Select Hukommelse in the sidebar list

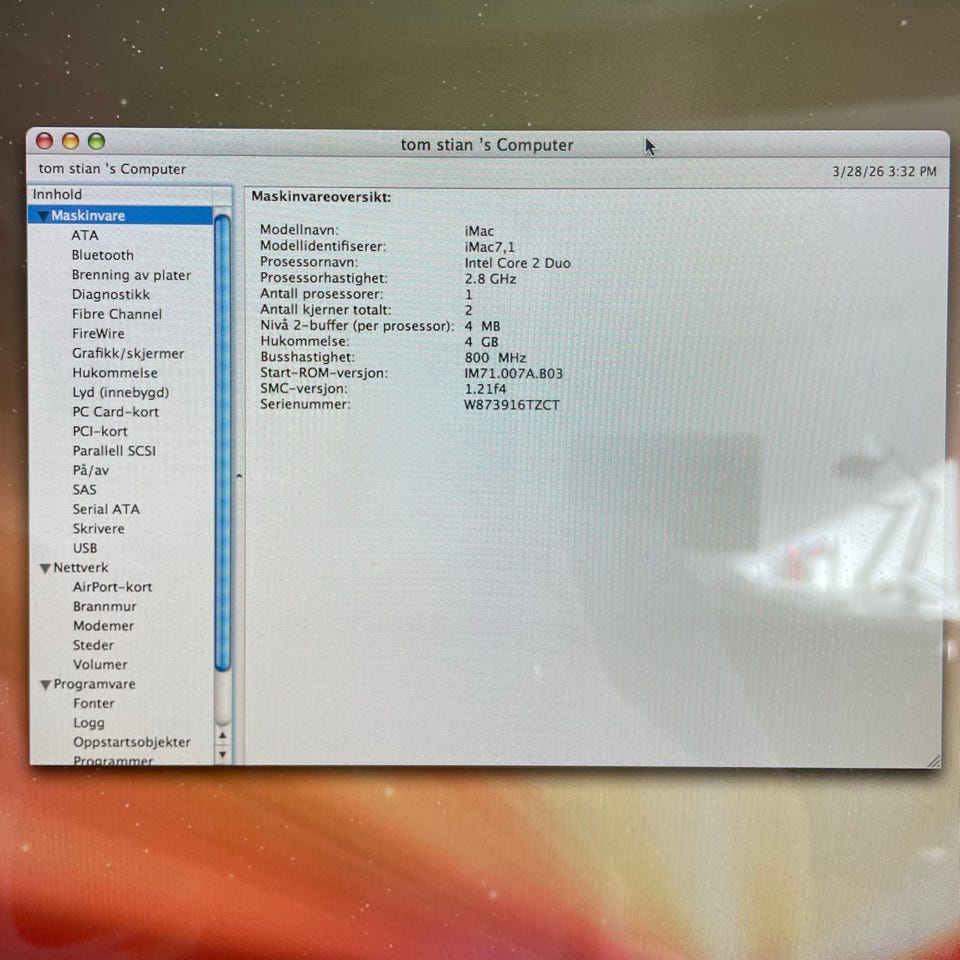(115, 373)
